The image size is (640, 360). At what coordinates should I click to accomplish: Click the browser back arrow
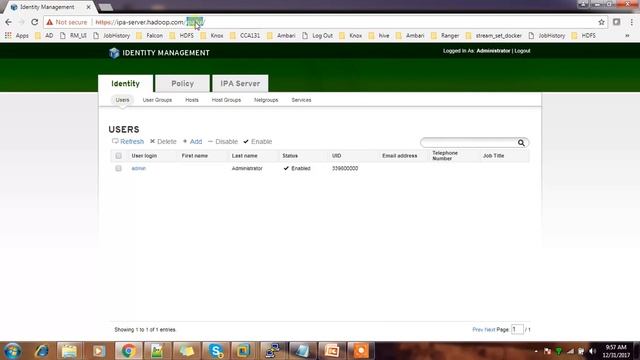click(9, 22)
